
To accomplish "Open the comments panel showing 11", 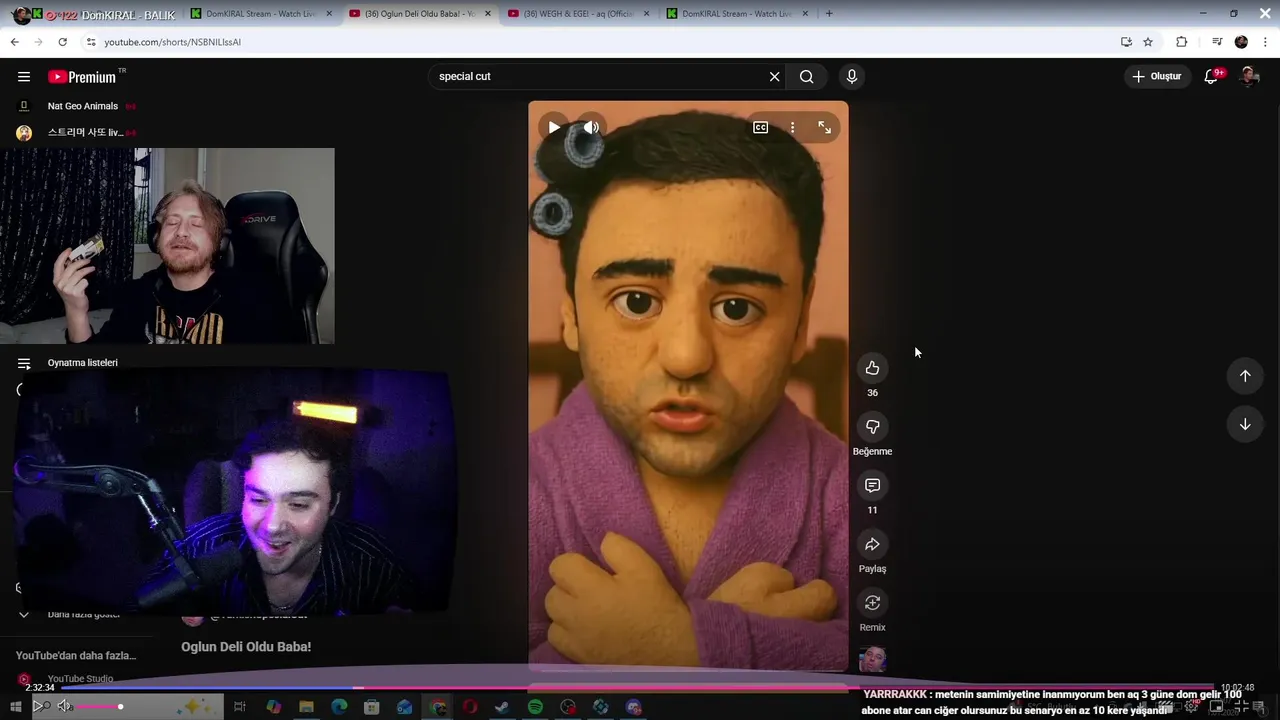I will [x=872, y=485].
